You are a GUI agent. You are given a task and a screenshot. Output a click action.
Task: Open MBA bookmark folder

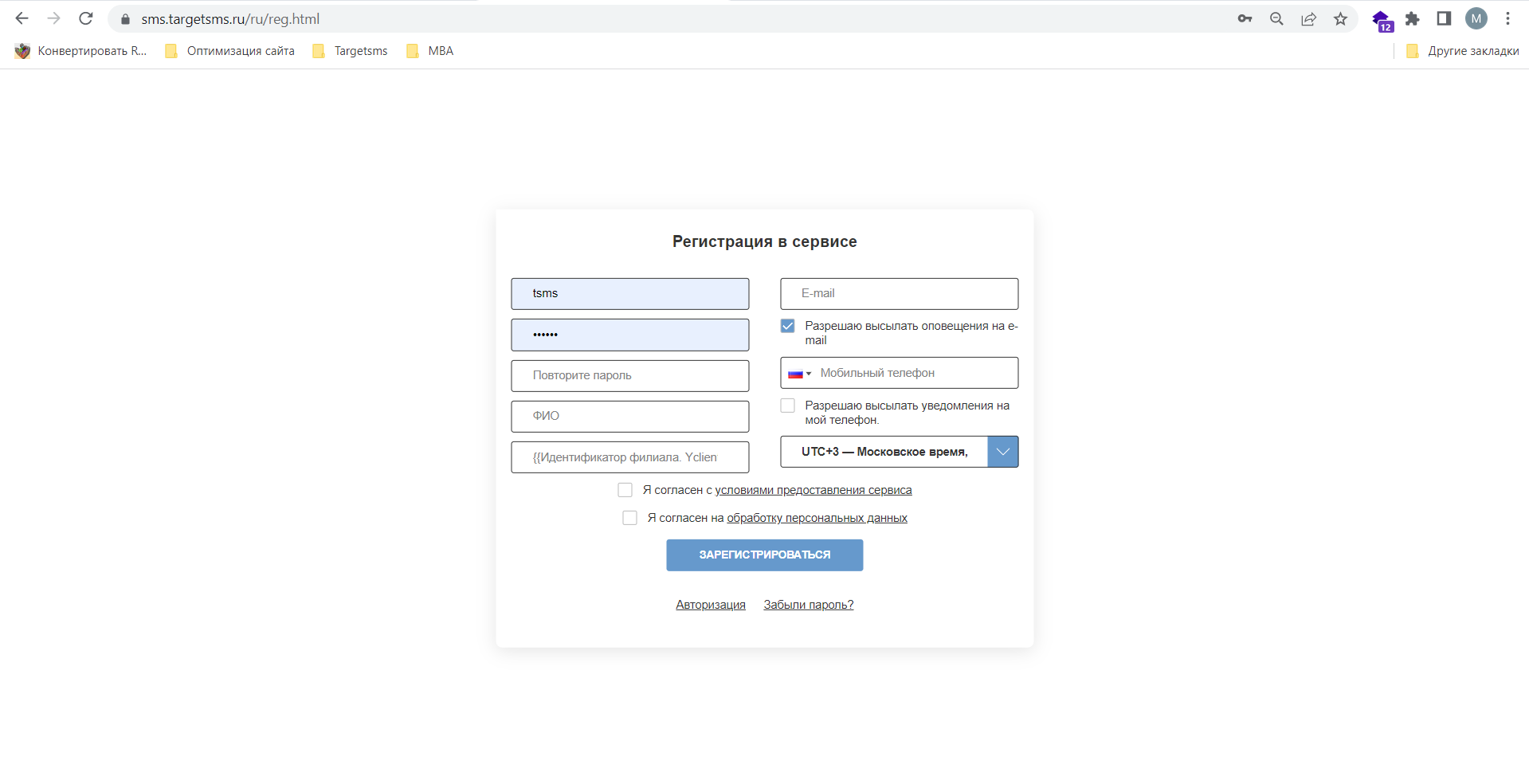pos(430,51)
